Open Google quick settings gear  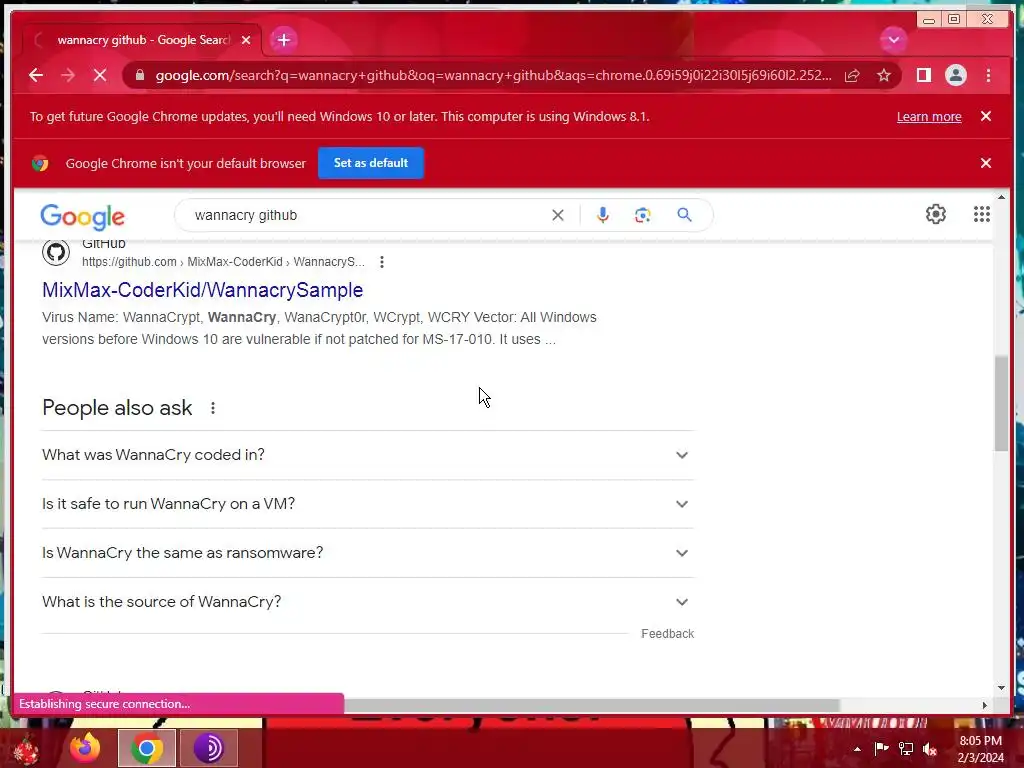click(x=936, y=214)
